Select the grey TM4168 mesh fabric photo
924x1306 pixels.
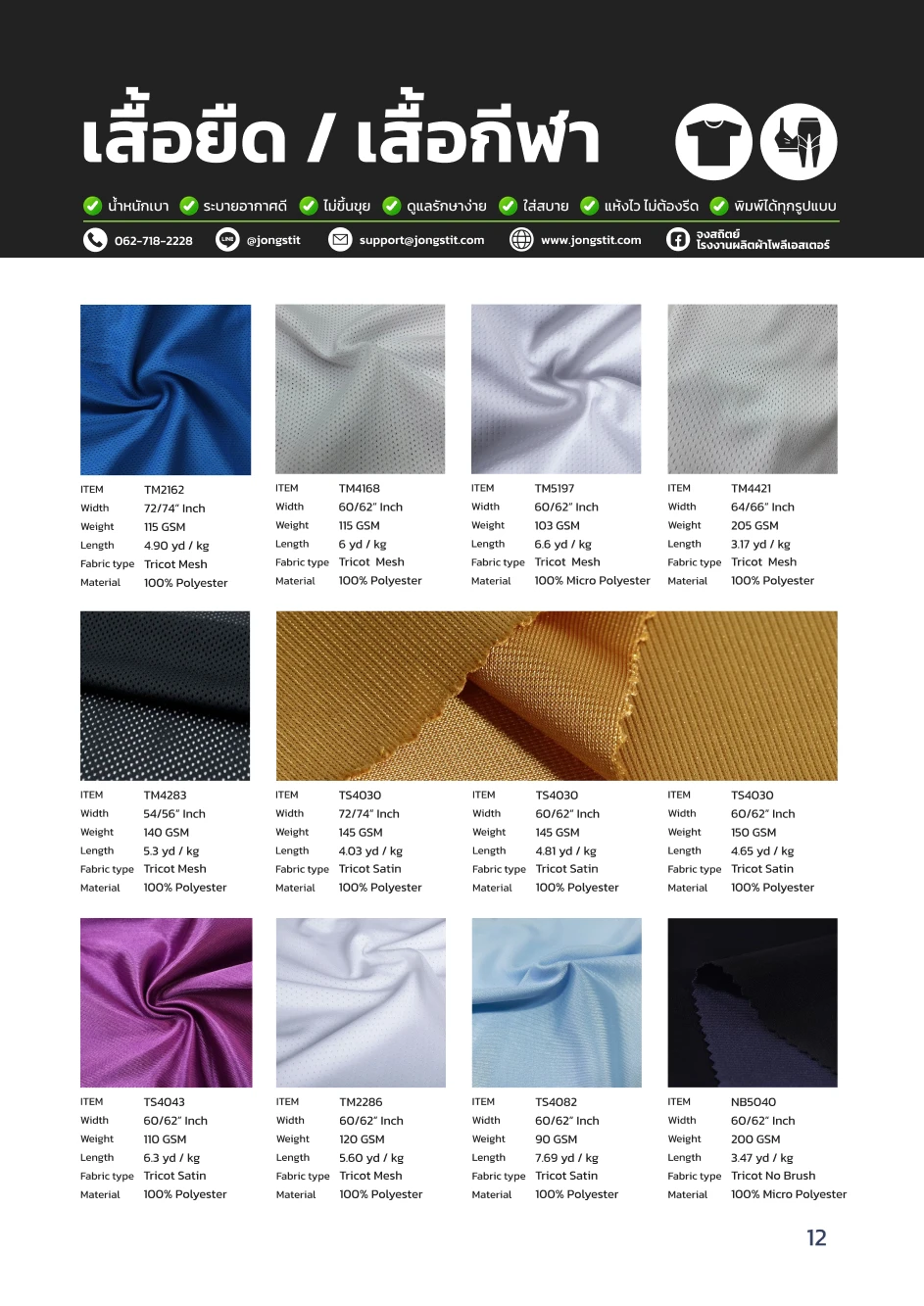pyautogui.click(x=361, y=389)
